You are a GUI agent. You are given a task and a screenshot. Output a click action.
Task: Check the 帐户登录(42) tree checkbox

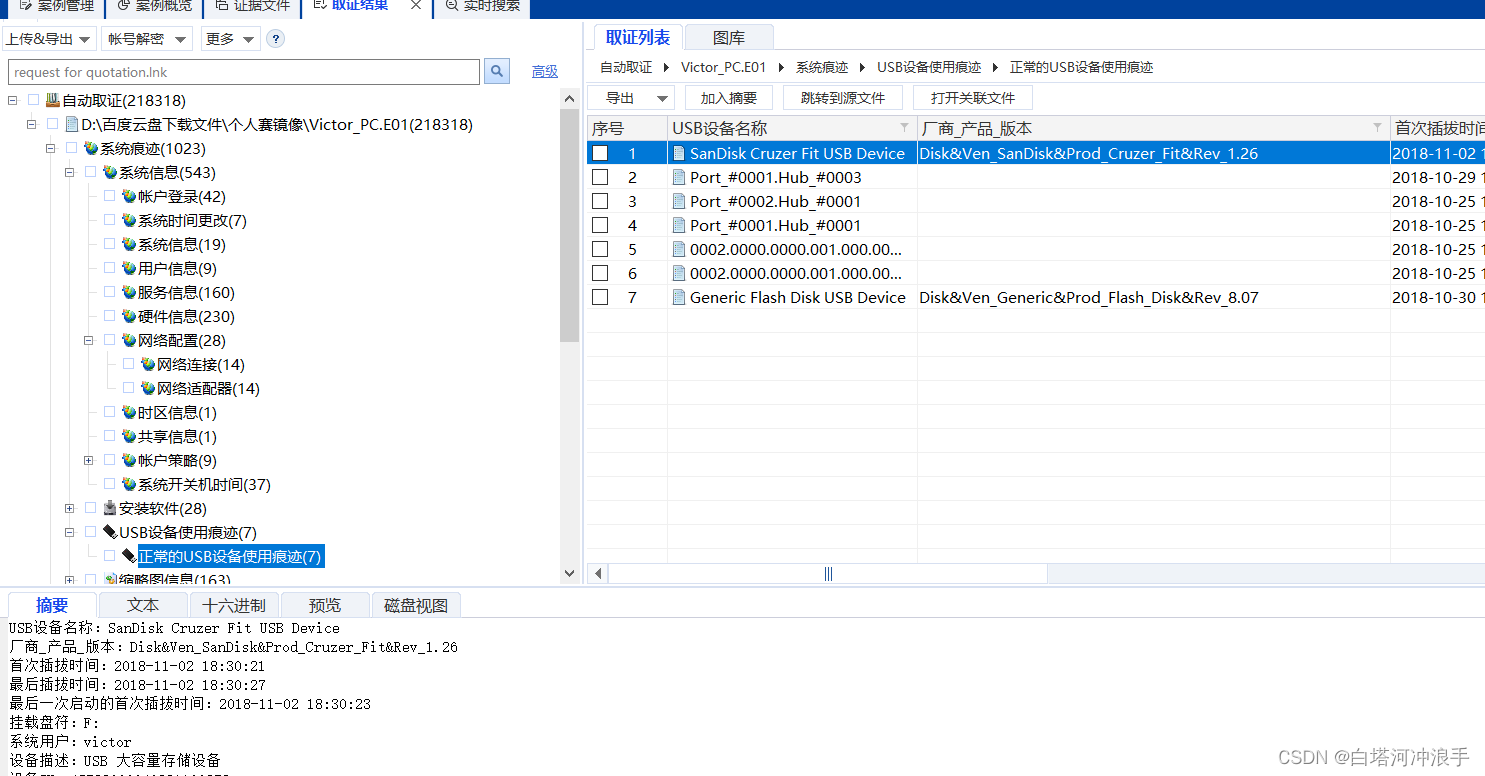109,196
